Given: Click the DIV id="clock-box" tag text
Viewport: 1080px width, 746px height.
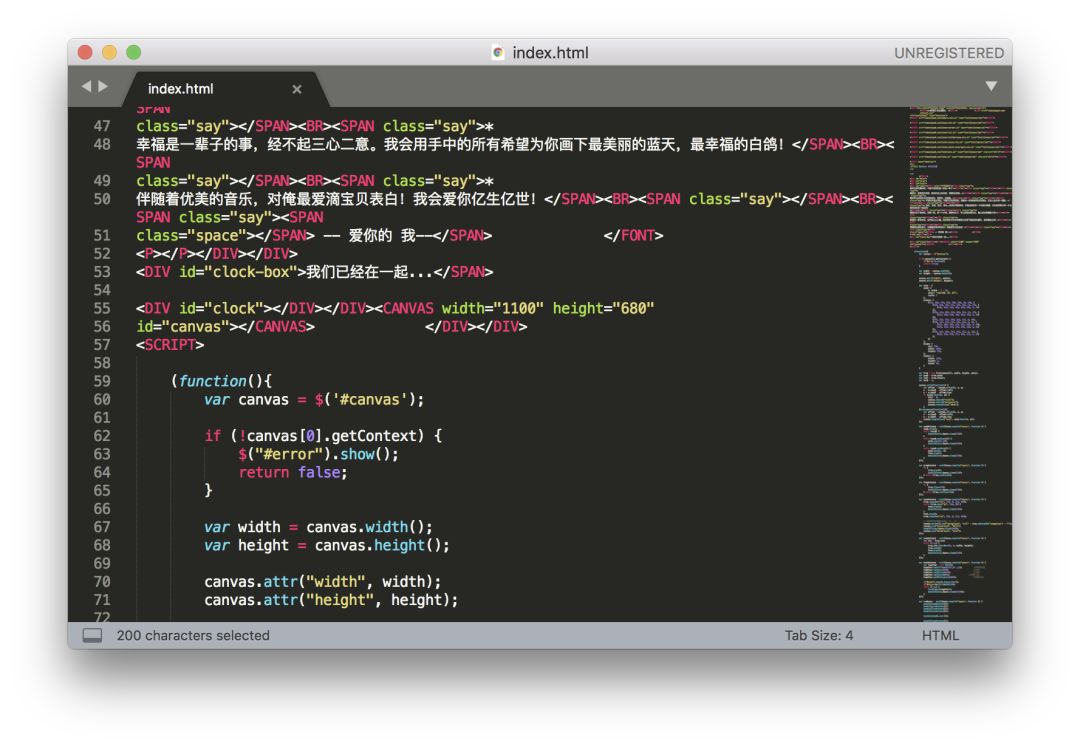Looking at the screenshot, I should [221, 271].
